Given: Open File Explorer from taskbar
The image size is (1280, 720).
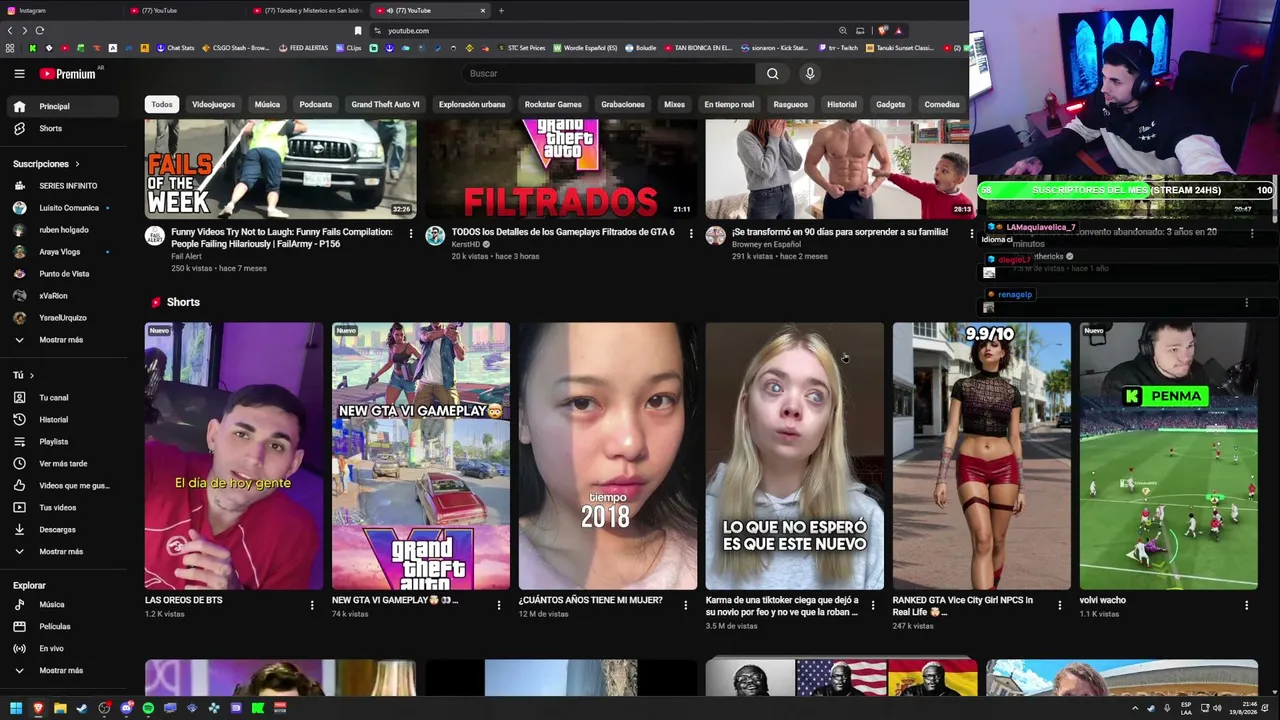Looking at the screenshot, I should [x=60, y=708].
